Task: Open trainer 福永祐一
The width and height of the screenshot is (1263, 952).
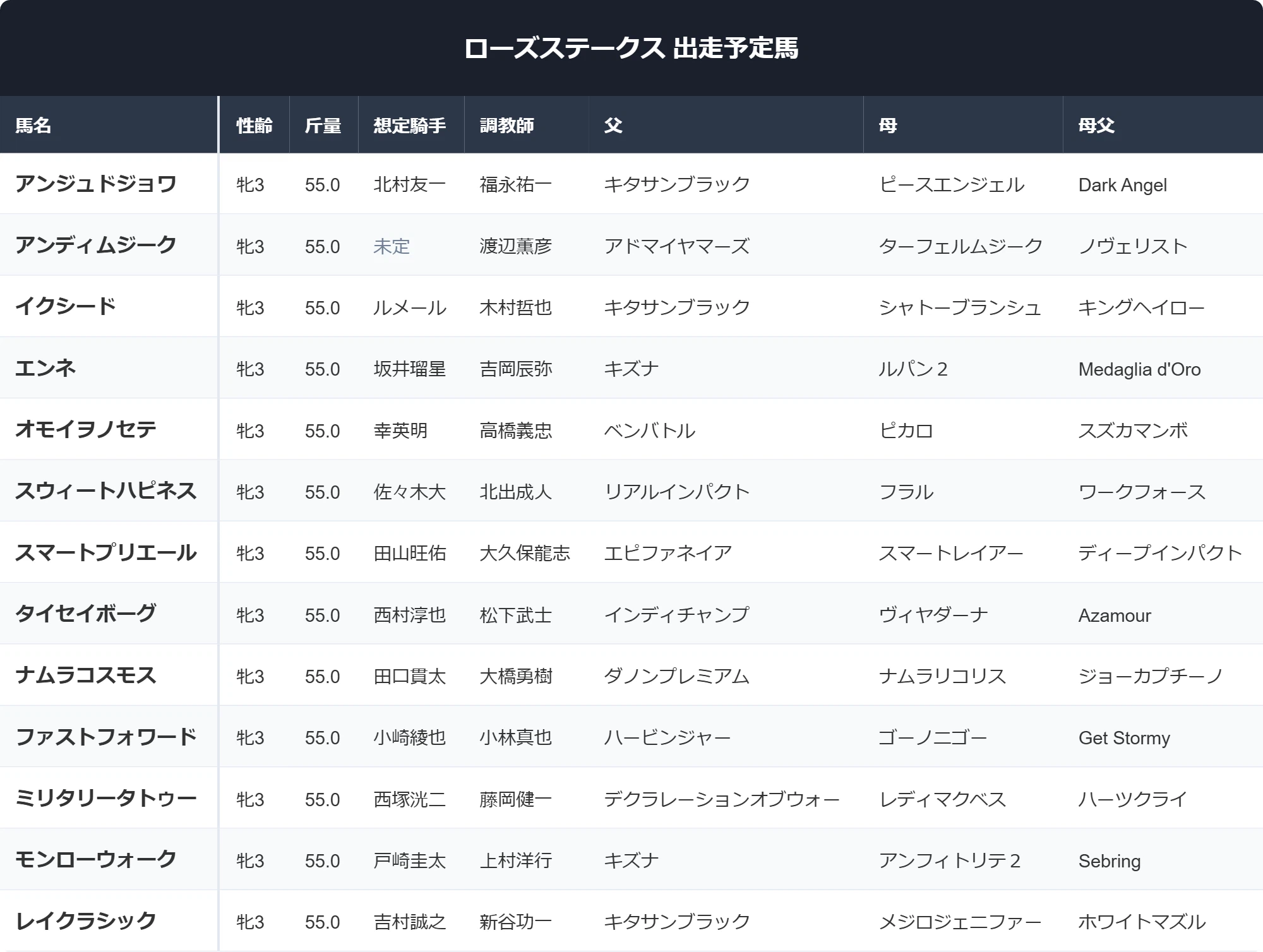Action: 515,184
